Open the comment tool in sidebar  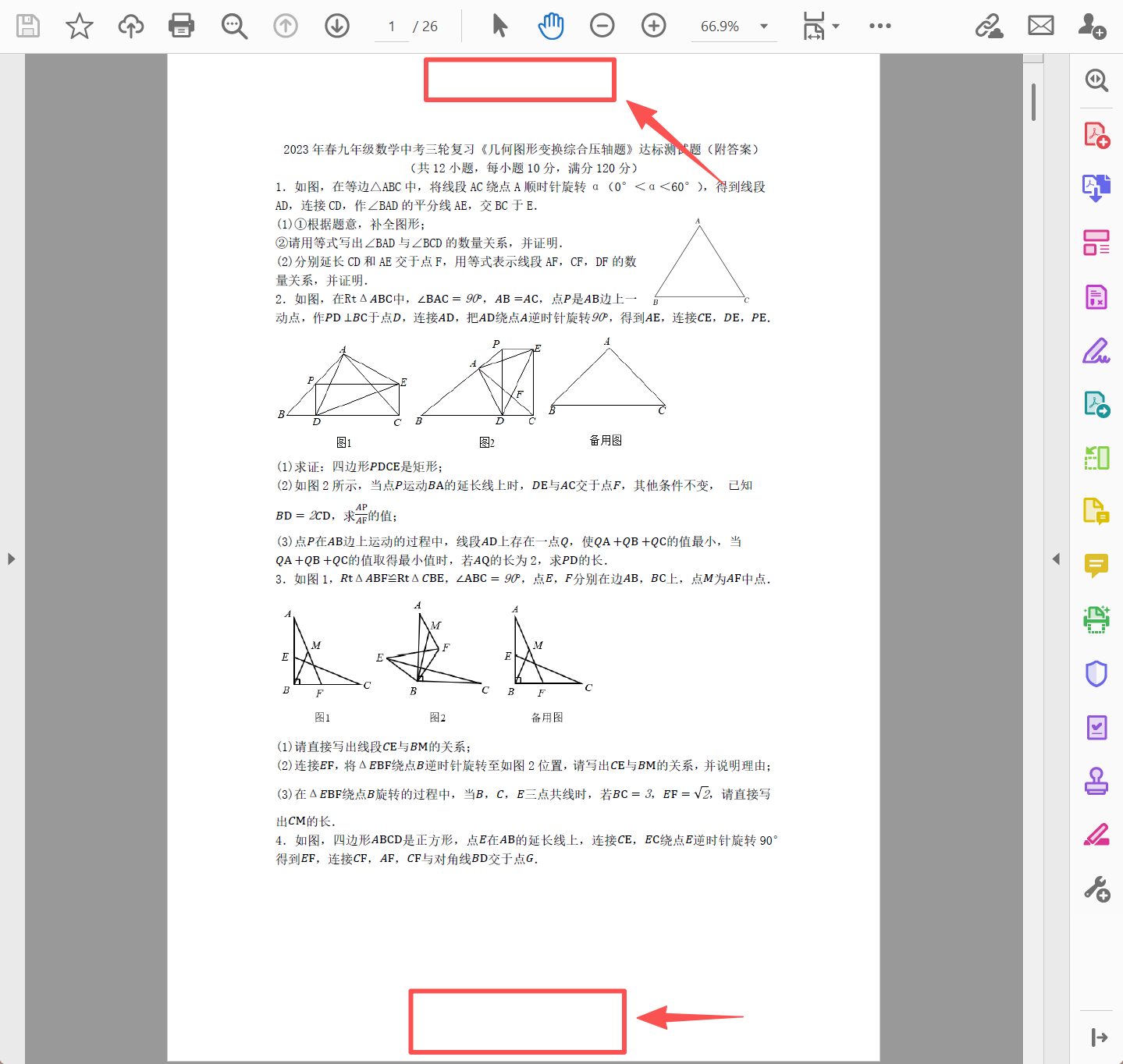pos(1096,566)
